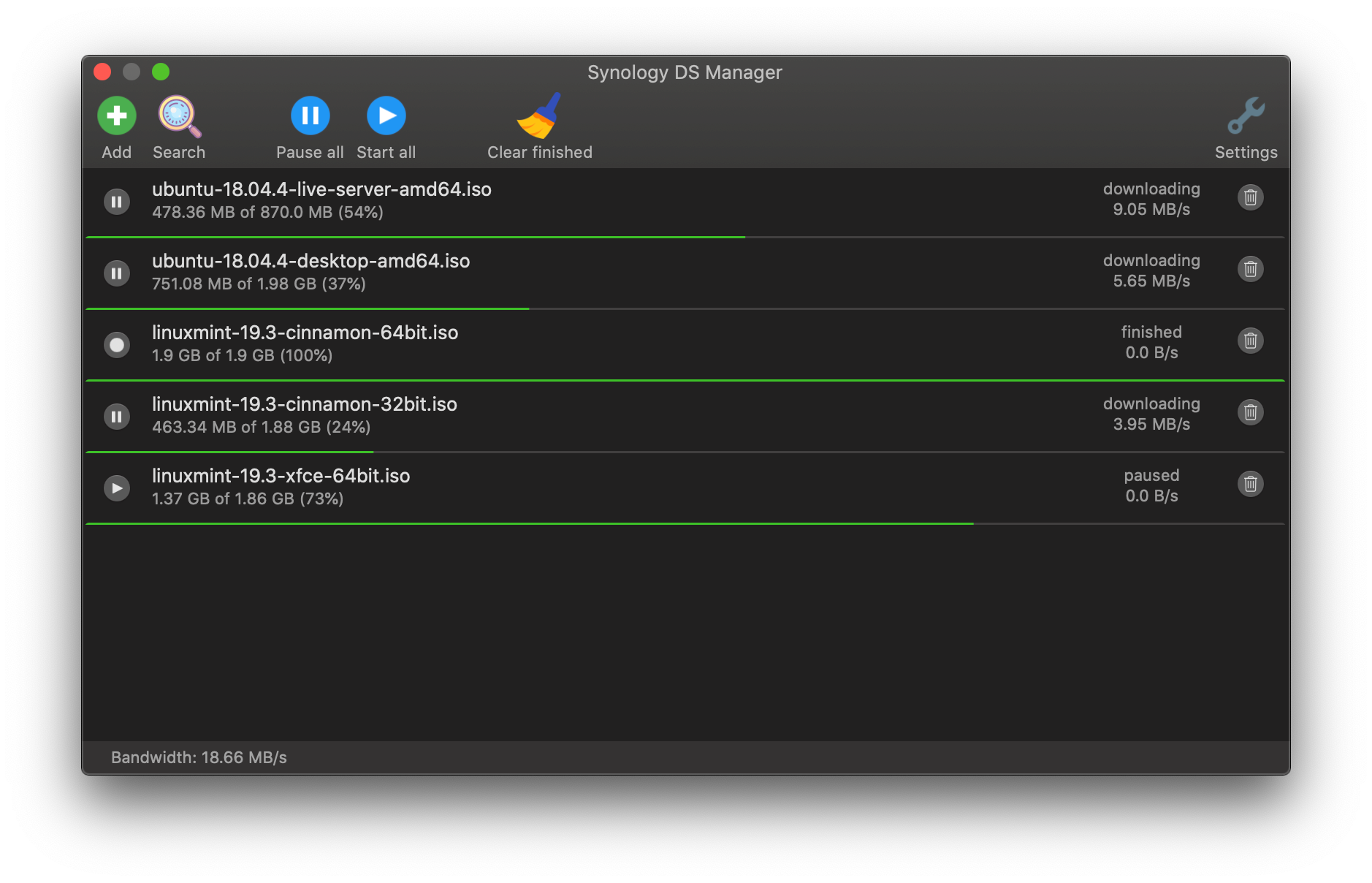Viewport: 1372px width, 883px height.
Task: Click the 37% progress bar of ubuntu desktop
Action: (685, 308)
